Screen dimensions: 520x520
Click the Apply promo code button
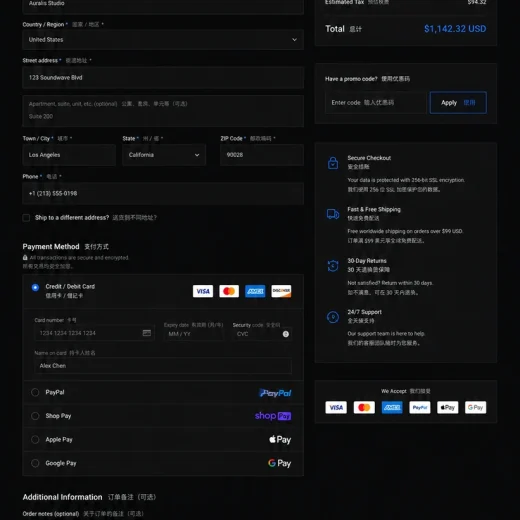point(458,103)
